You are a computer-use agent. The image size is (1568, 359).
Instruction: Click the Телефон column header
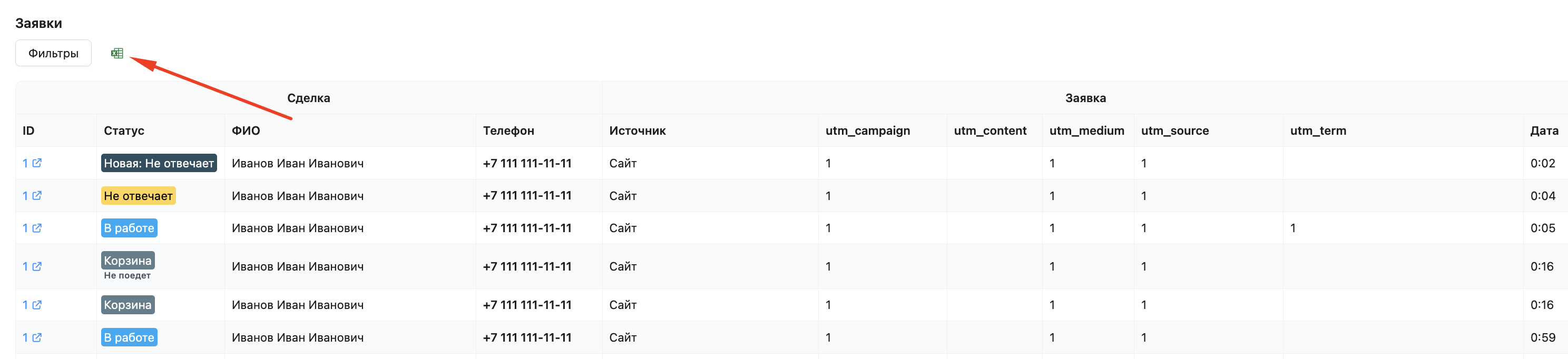point(508,131)
